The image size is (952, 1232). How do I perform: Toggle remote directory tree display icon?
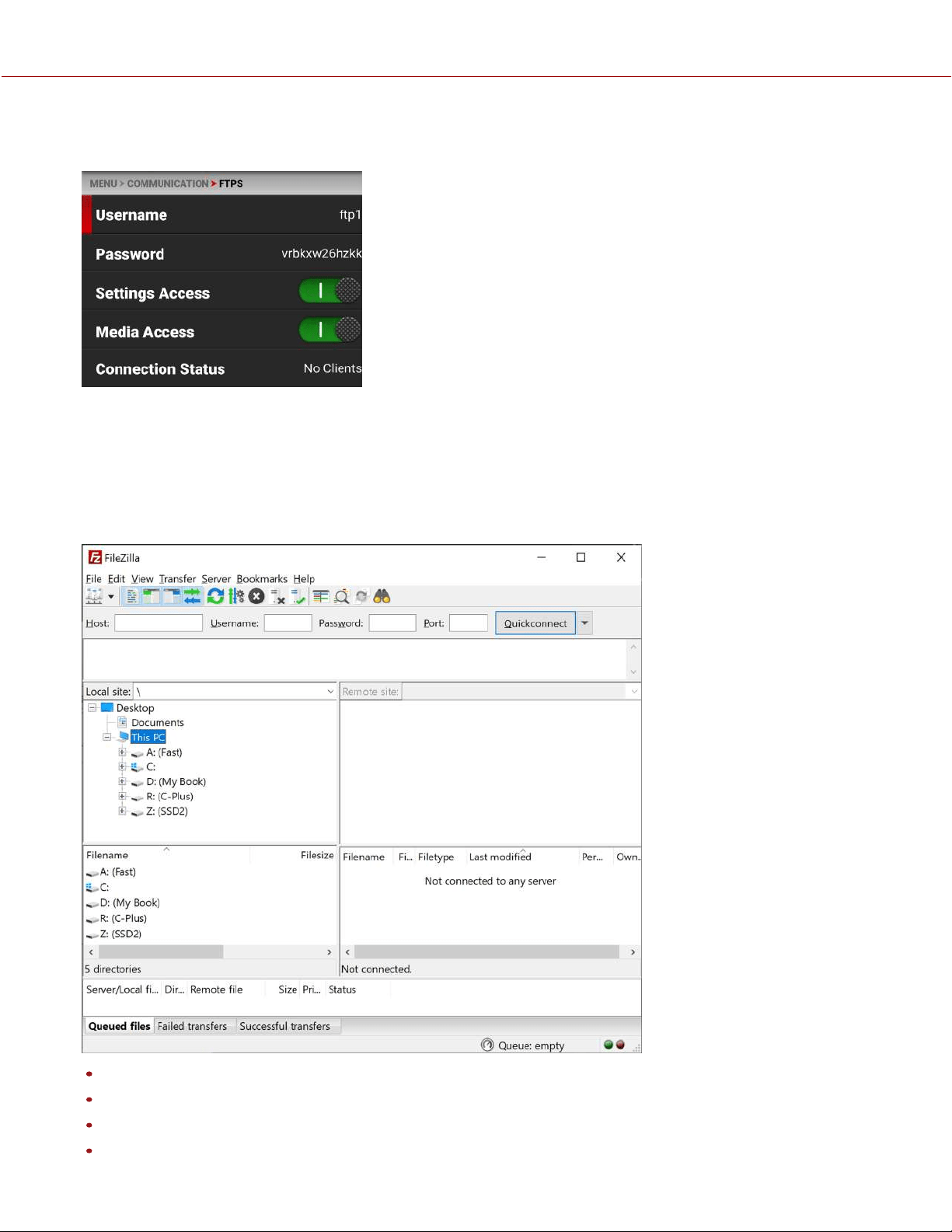172,596
